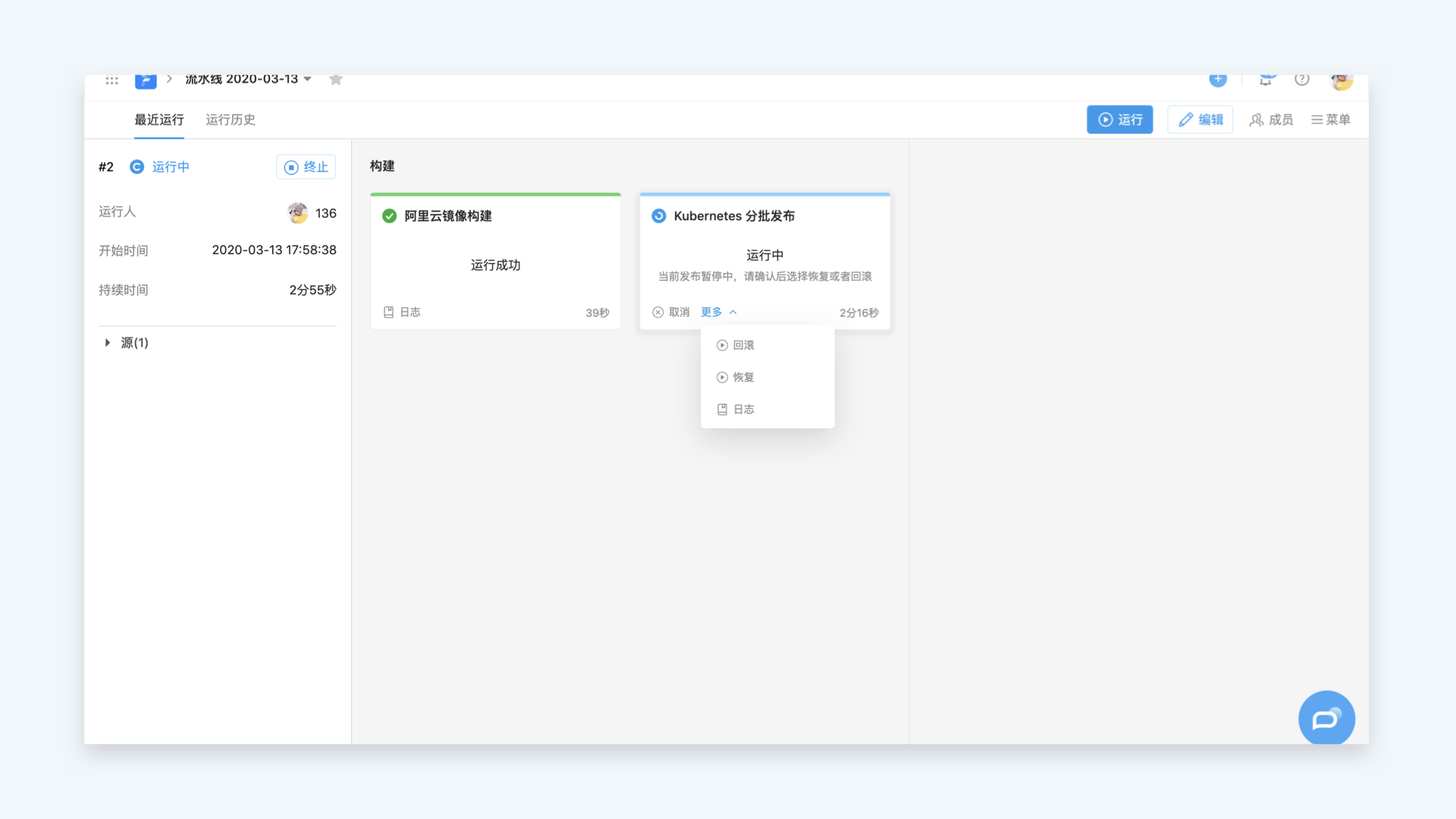Click the 编辑 button
This screenshot has height=819, width=1456.
point(1200,120)
